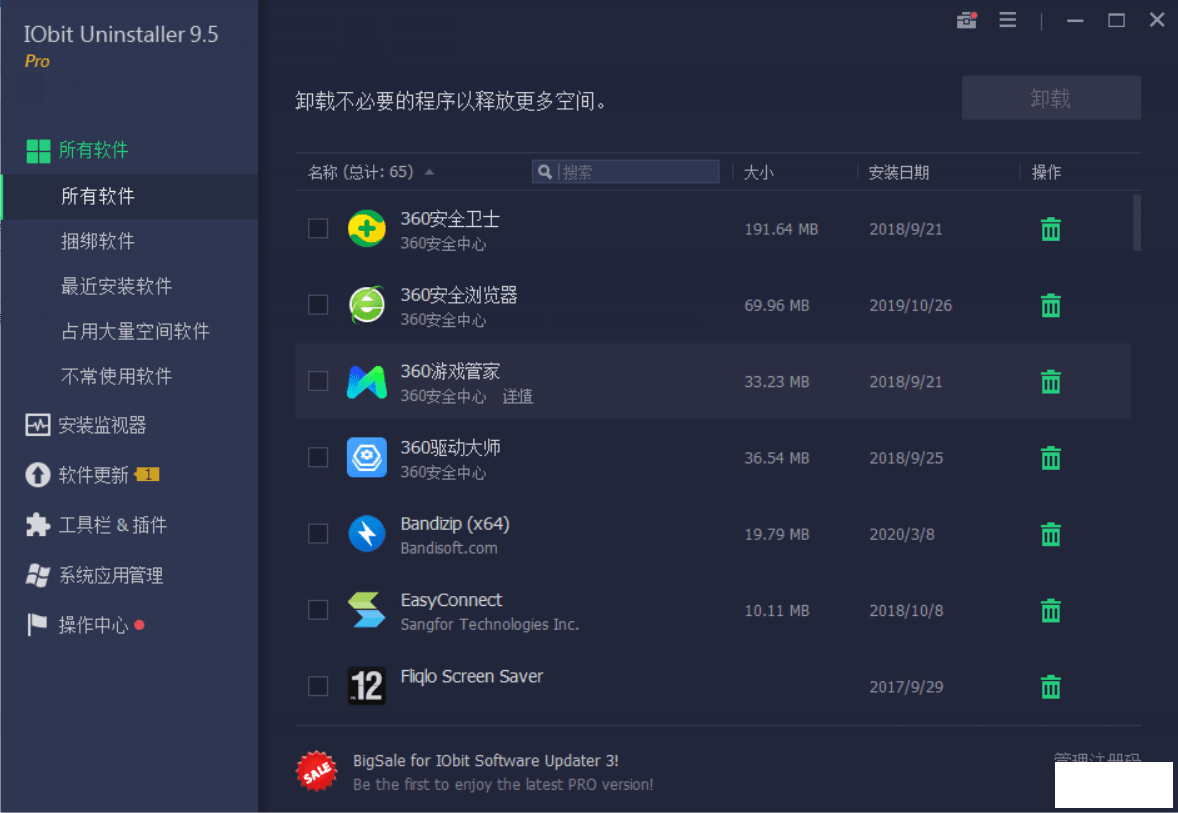Check the box for 360安全卫士

pyautogui.click(x=318, y=228)
